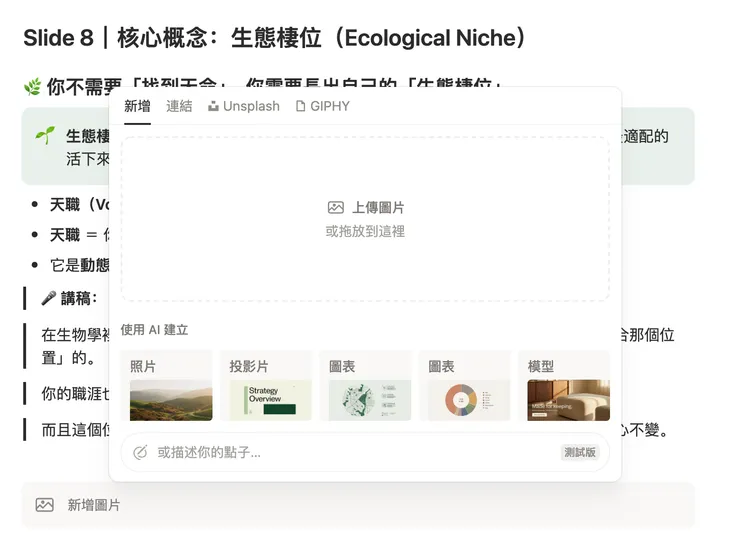The width and height of the screenshot is (740, 560).
Task: Click the 你的職涯 quote line
Action: click(76, 393)
